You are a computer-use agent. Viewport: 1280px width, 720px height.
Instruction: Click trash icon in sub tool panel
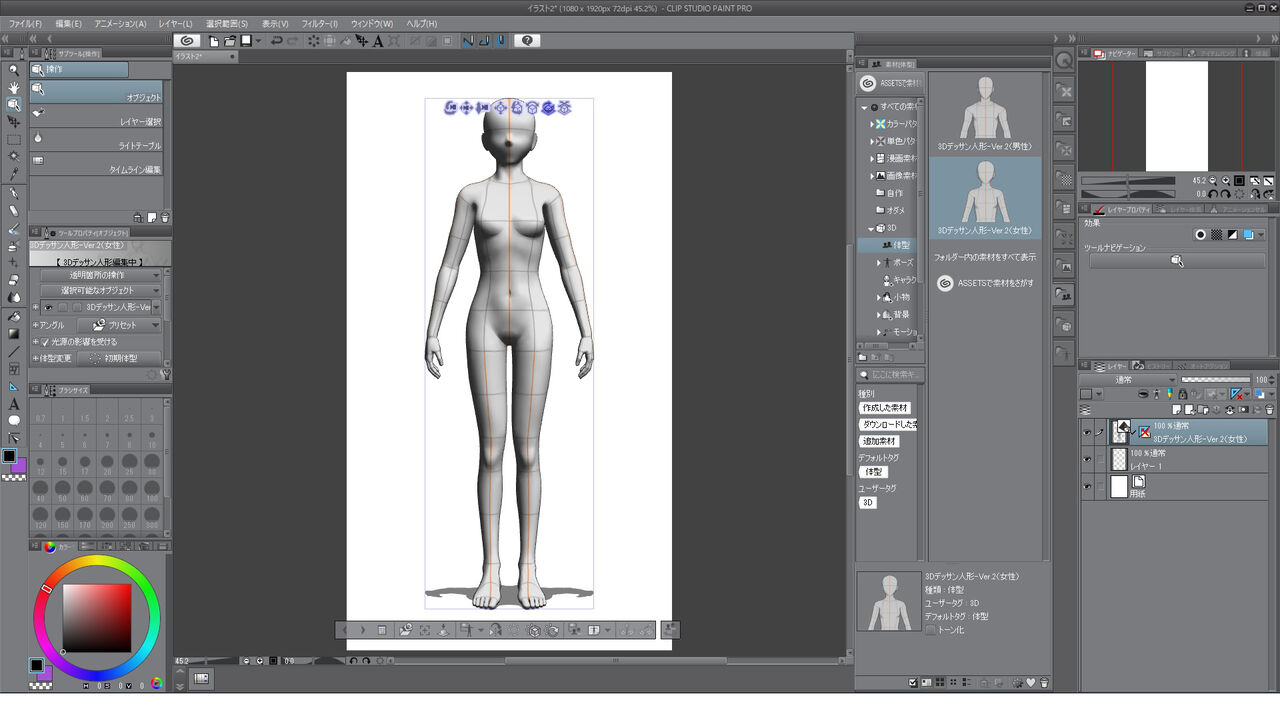point(165,217)
